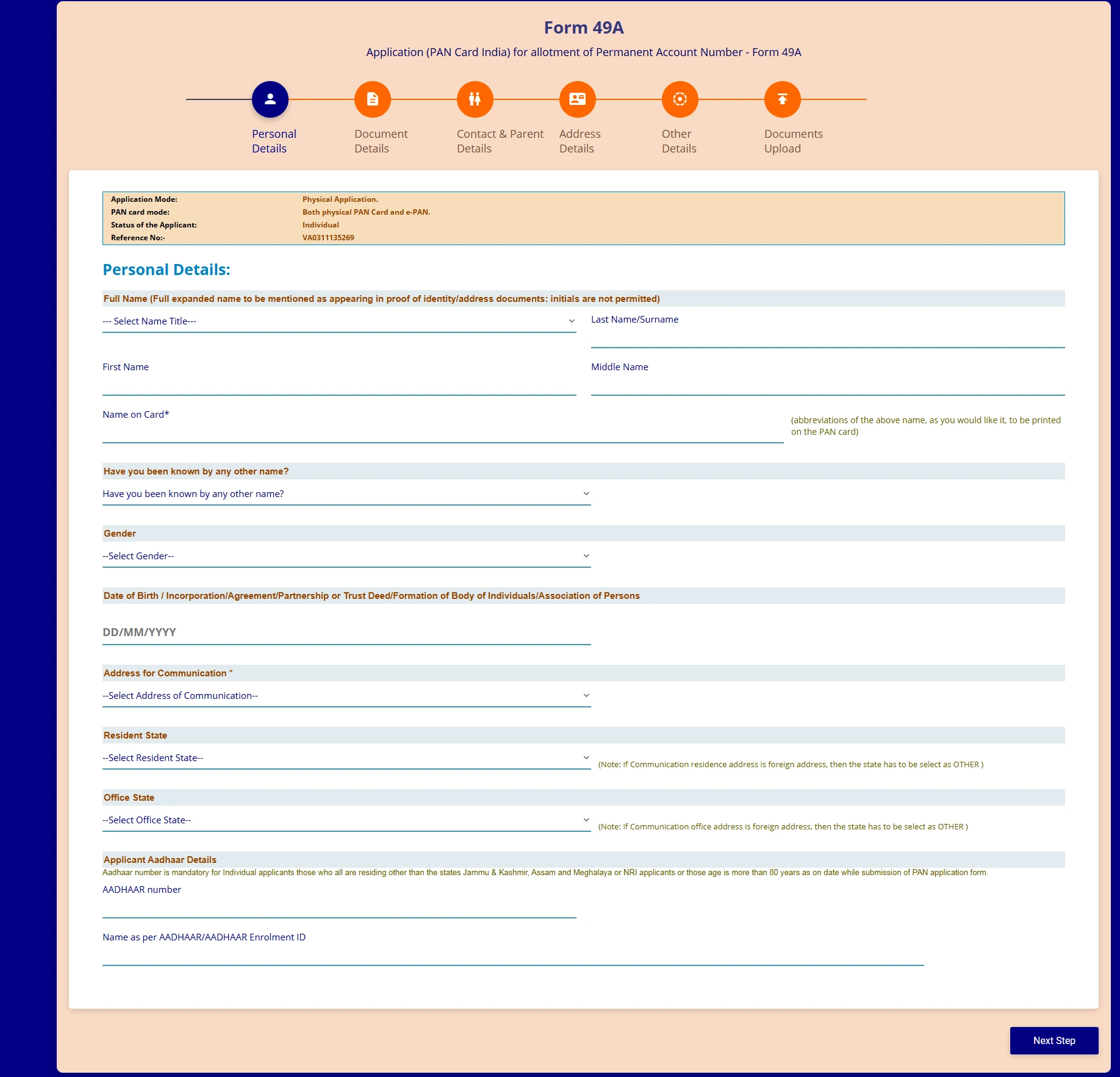Select the Document Details step label
Screen dimensions: 1120x1077
tap(380, 141)
